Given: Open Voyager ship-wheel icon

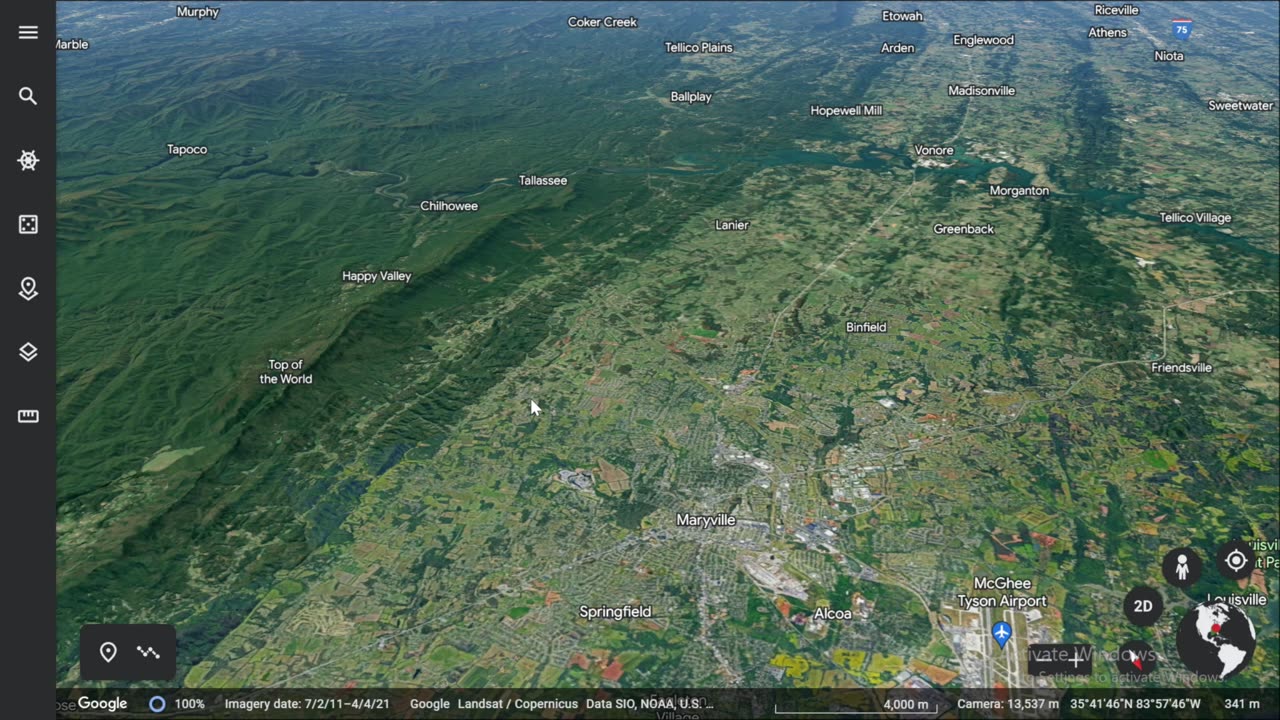Looking at the screenshot, I should tap(28, 160).
